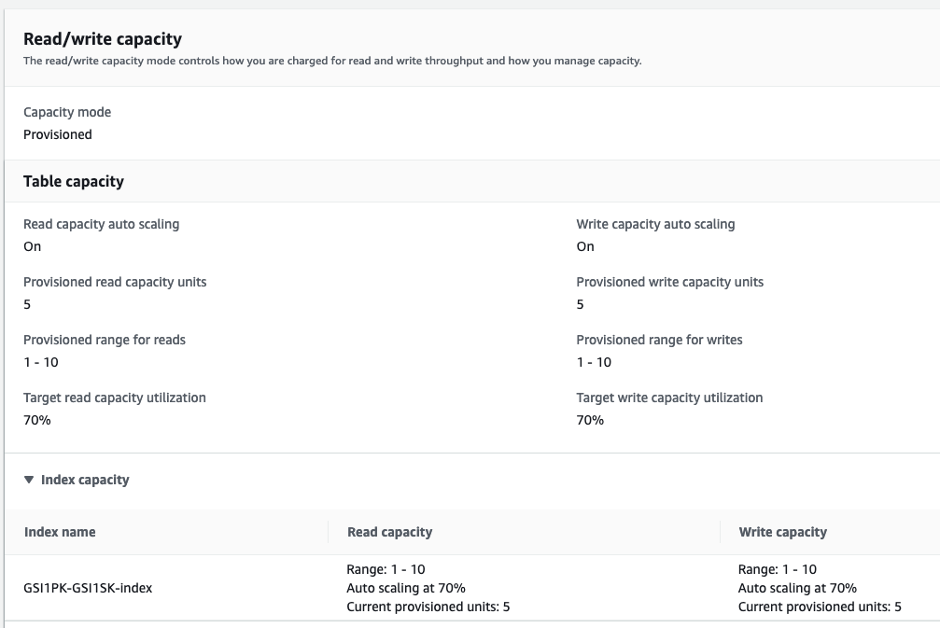Click the Table capacity section header
941x629 pixels.
(73, 181)
